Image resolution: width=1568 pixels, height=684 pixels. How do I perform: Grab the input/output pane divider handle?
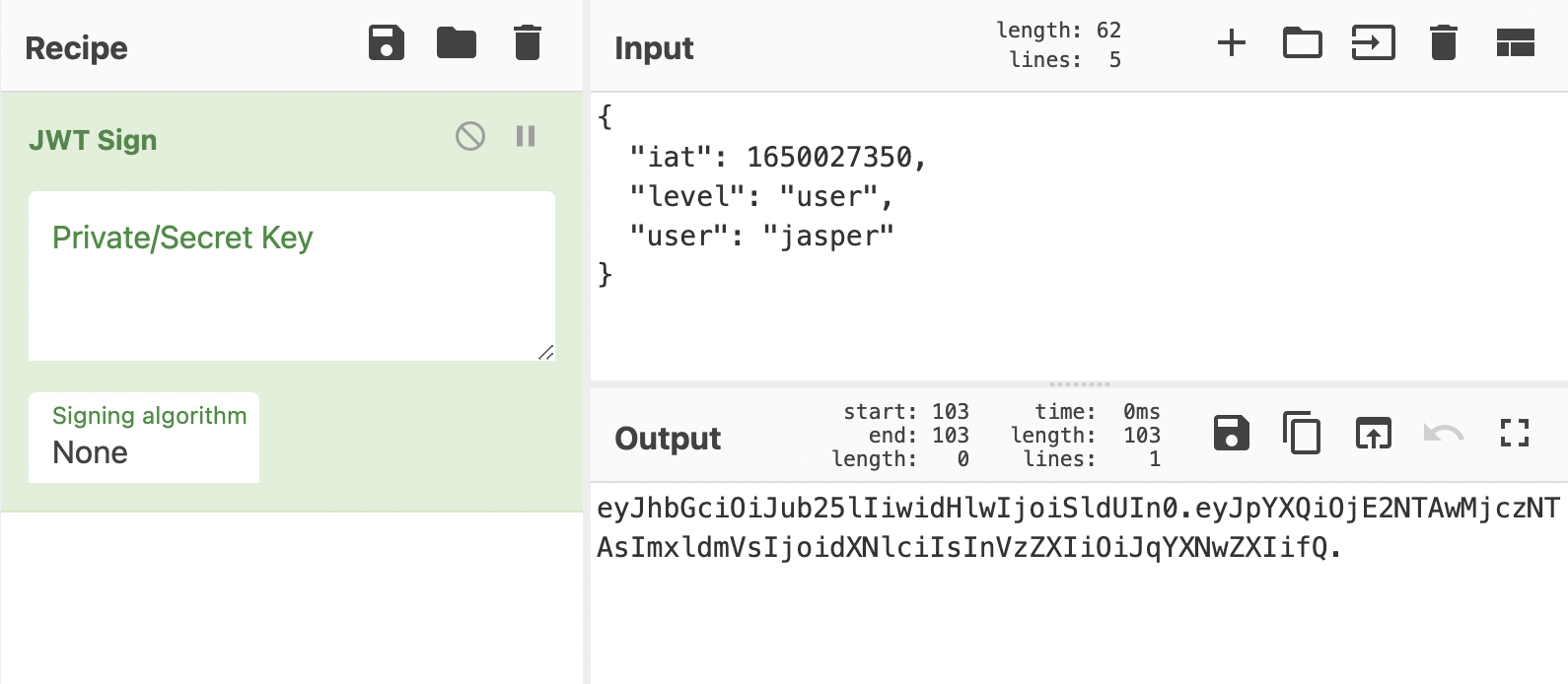(1079, 383)
